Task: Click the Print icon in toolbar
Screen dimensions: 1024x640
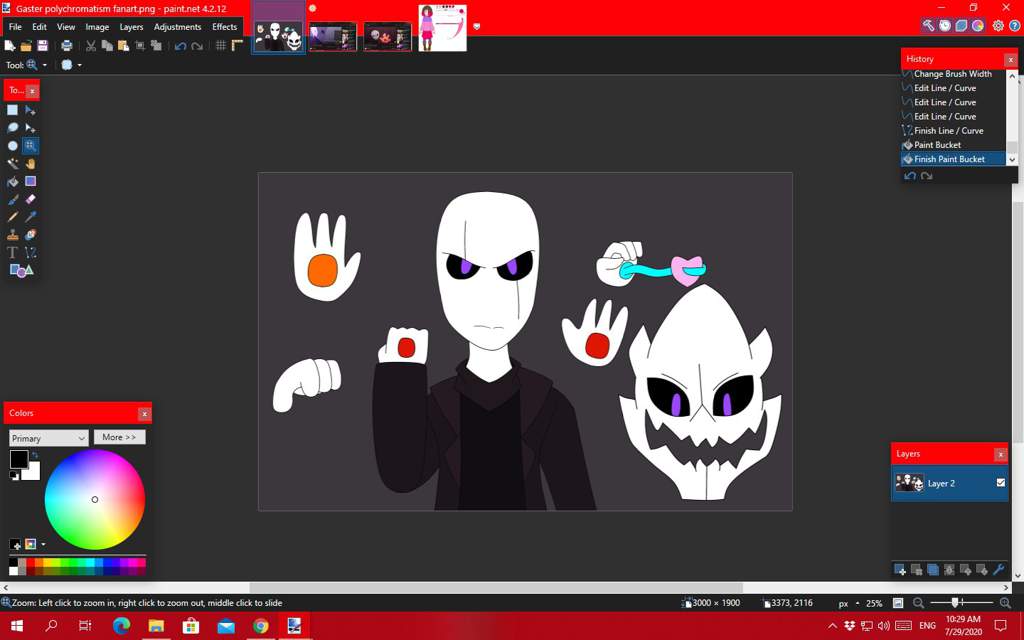Action: pyautogui.click(x=67, y=46)
